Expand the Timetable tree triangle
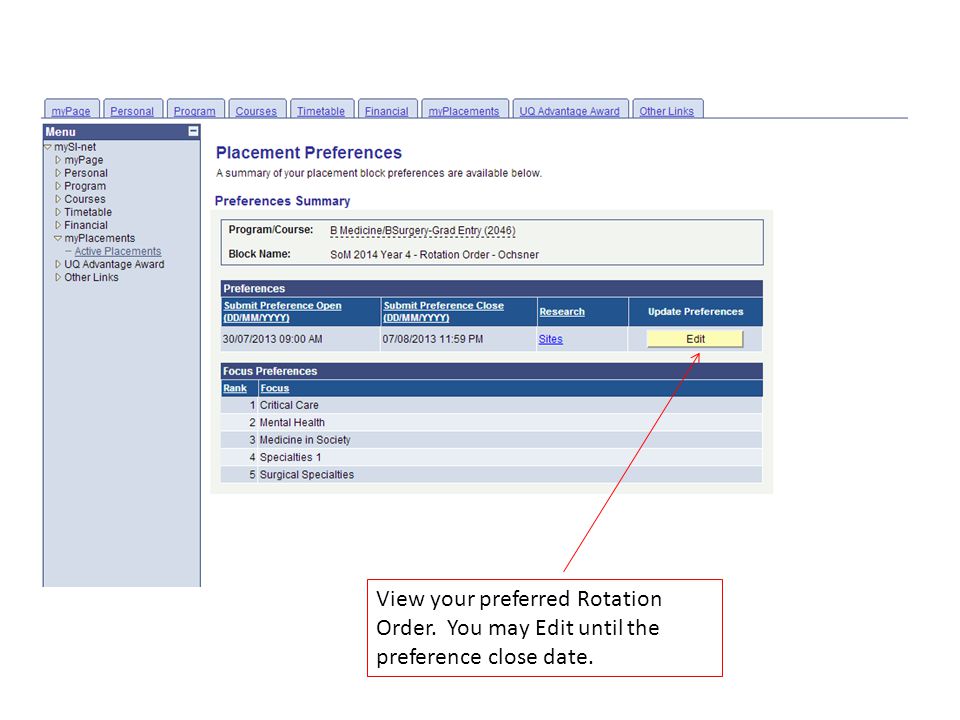 [x=58, y=212]
